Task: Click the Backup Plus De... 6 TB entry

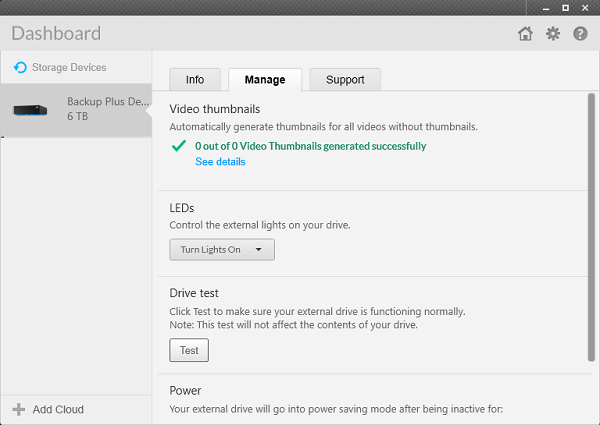Action: [x=76, y=111]
